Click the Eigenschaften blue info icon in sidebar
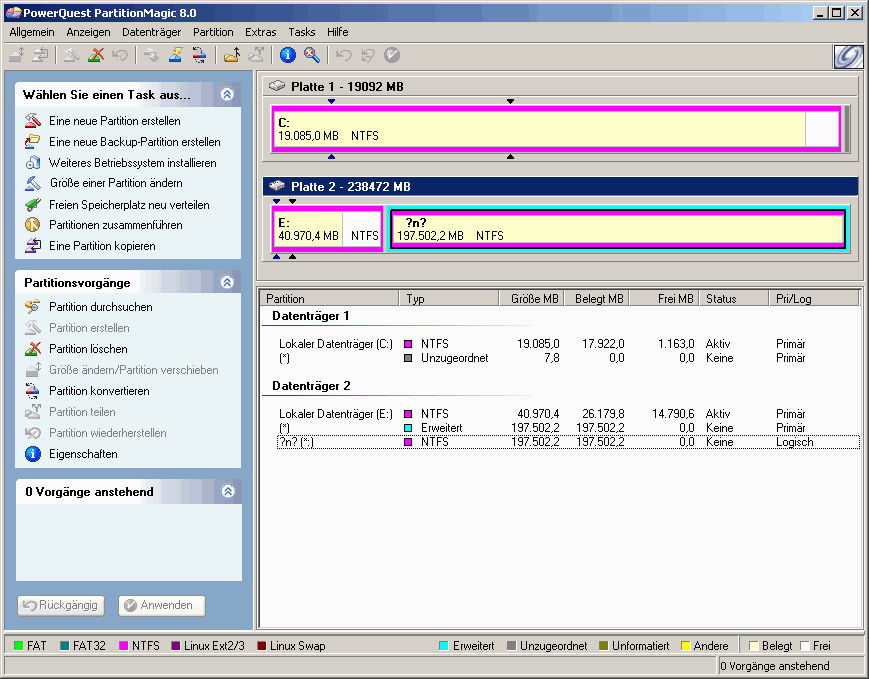869x679 pixels. point(33,454)
